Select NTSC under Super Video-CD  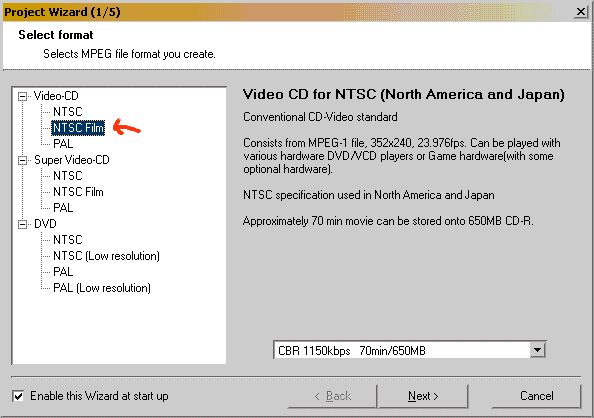tap(67, 176)
